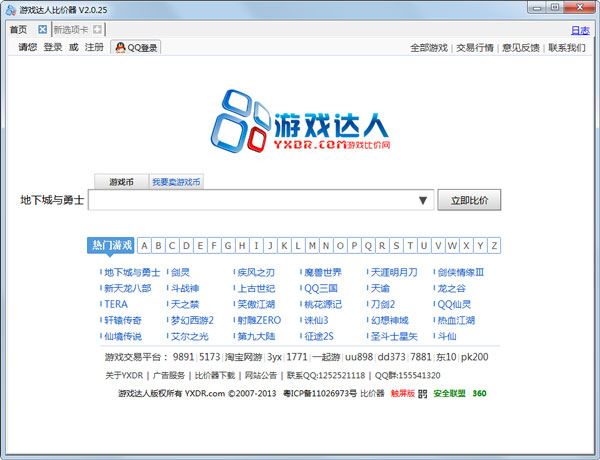Open the 比价器下载 link
Screen dimensions: 600x460
[x=215, y=375]
